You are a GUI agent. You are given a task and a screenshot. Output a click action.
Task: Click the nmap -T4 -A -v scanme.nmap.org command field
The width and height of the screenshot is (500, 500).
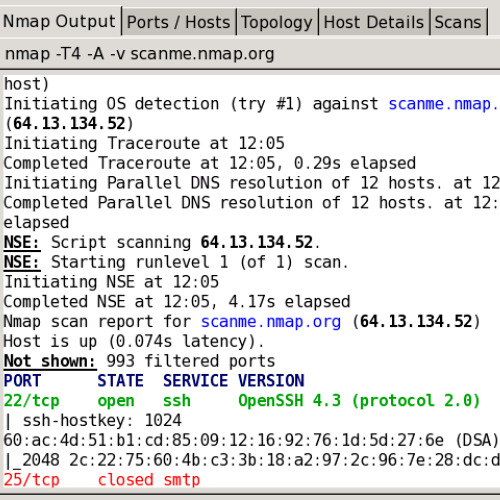click(250, 54)
